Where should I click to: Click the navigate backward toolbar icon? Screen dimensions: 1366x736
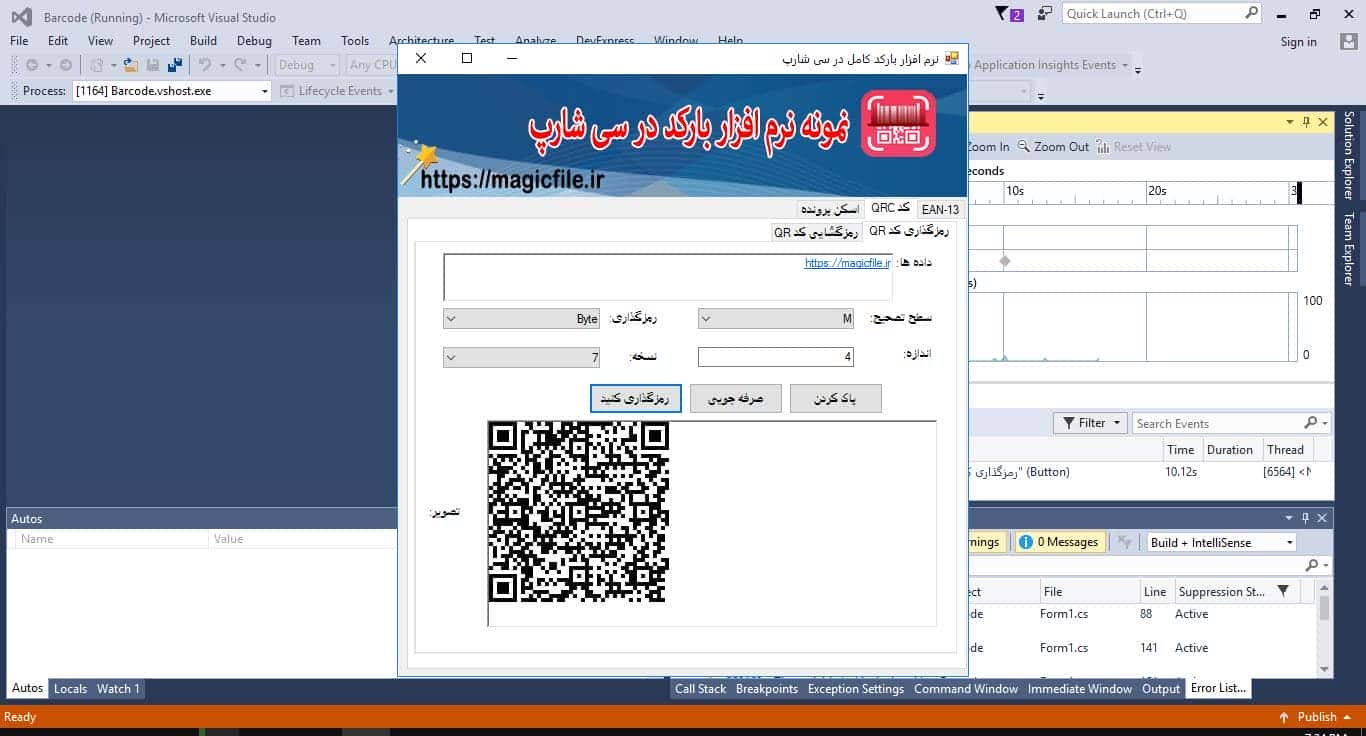(32, 65)
